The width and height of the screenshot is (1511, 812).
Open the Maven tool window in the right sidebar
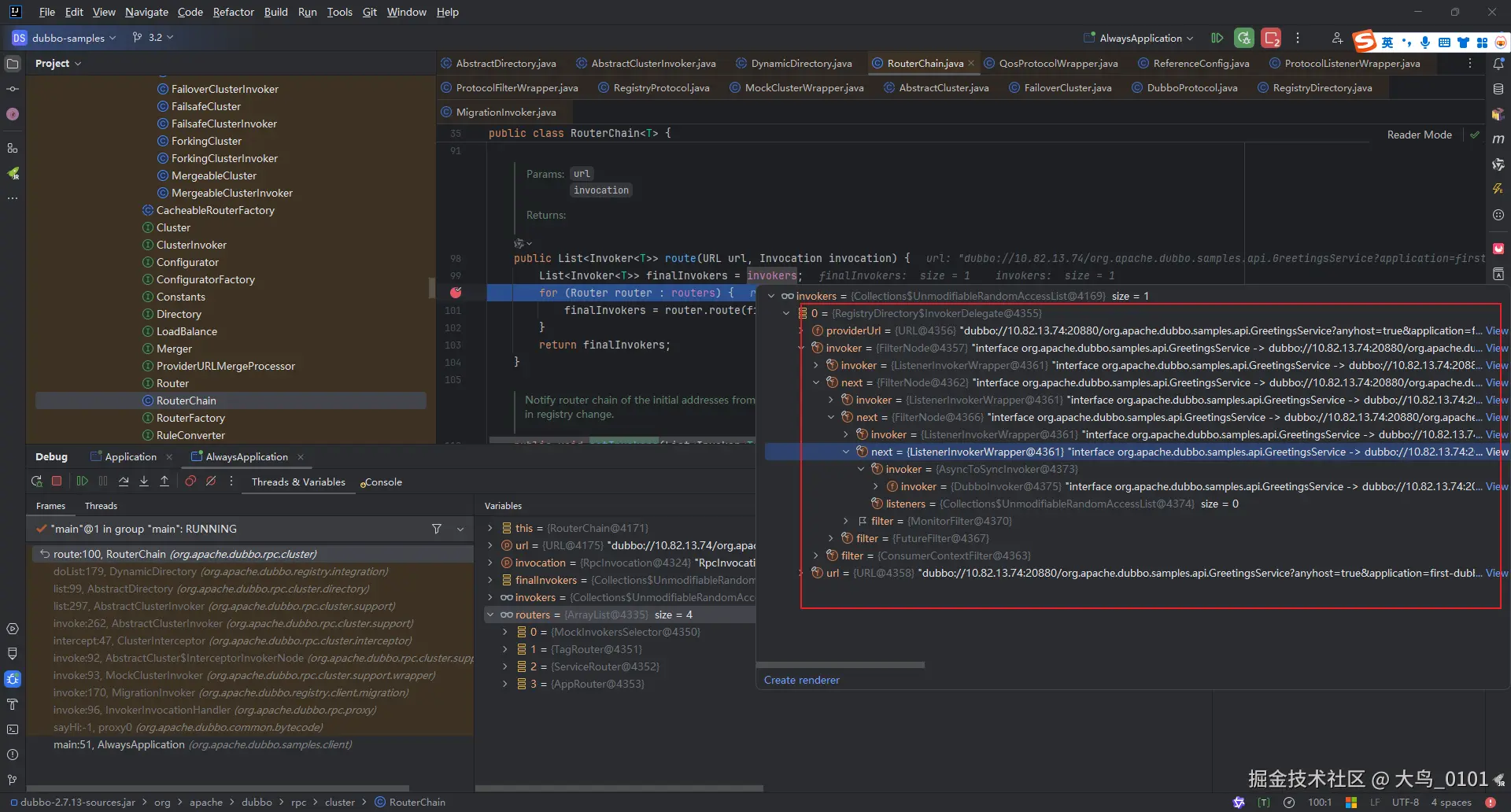pos(1498,139)
